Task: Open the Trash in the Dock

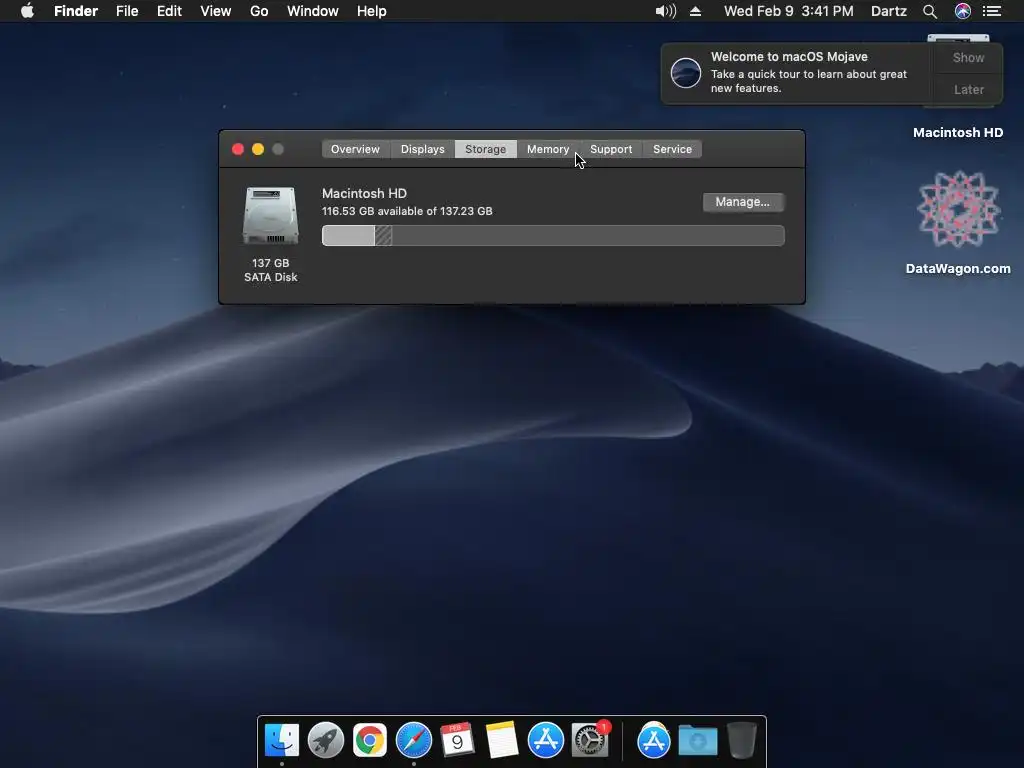Action: (x=741, y=741)
